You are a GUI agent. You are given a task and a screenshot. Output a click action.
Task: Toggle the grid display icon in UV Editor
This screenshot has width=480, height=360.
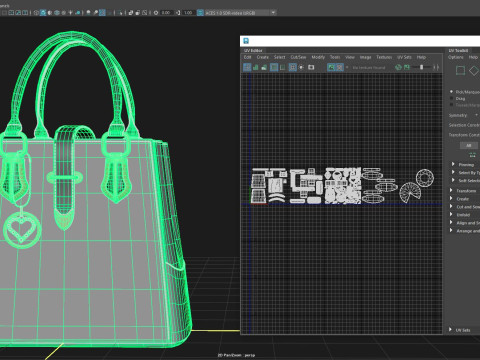point(292,67)
